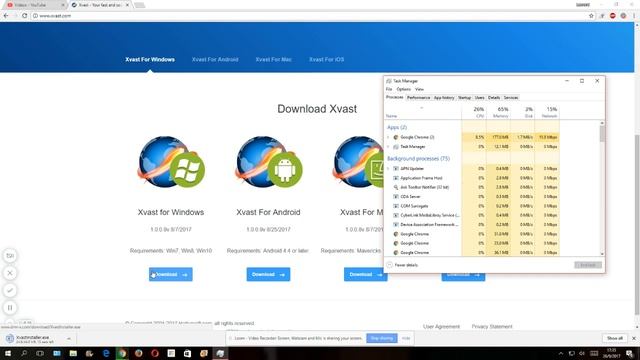This screenshot has height=360, width=640.
Task: Collapse Task Manager with Fewer details
Action: [402, 265]
